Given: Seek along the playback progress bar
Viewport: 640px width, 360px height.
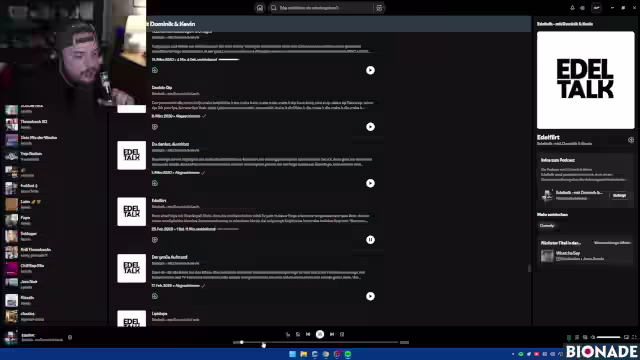Looking at the screenshot, I should [320, 342].
